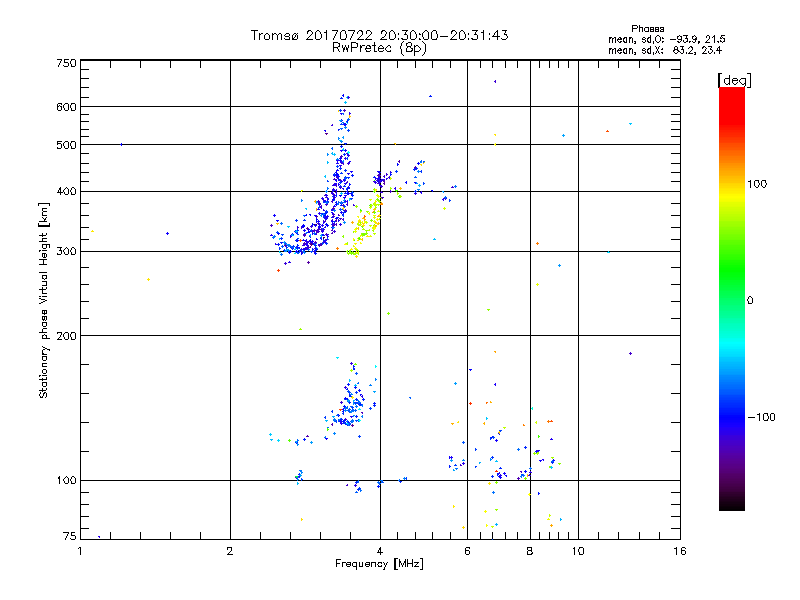Click the "mean, sd,O: -93.9, 21.5" line
800x600 pixels.
tap(666, 39)
